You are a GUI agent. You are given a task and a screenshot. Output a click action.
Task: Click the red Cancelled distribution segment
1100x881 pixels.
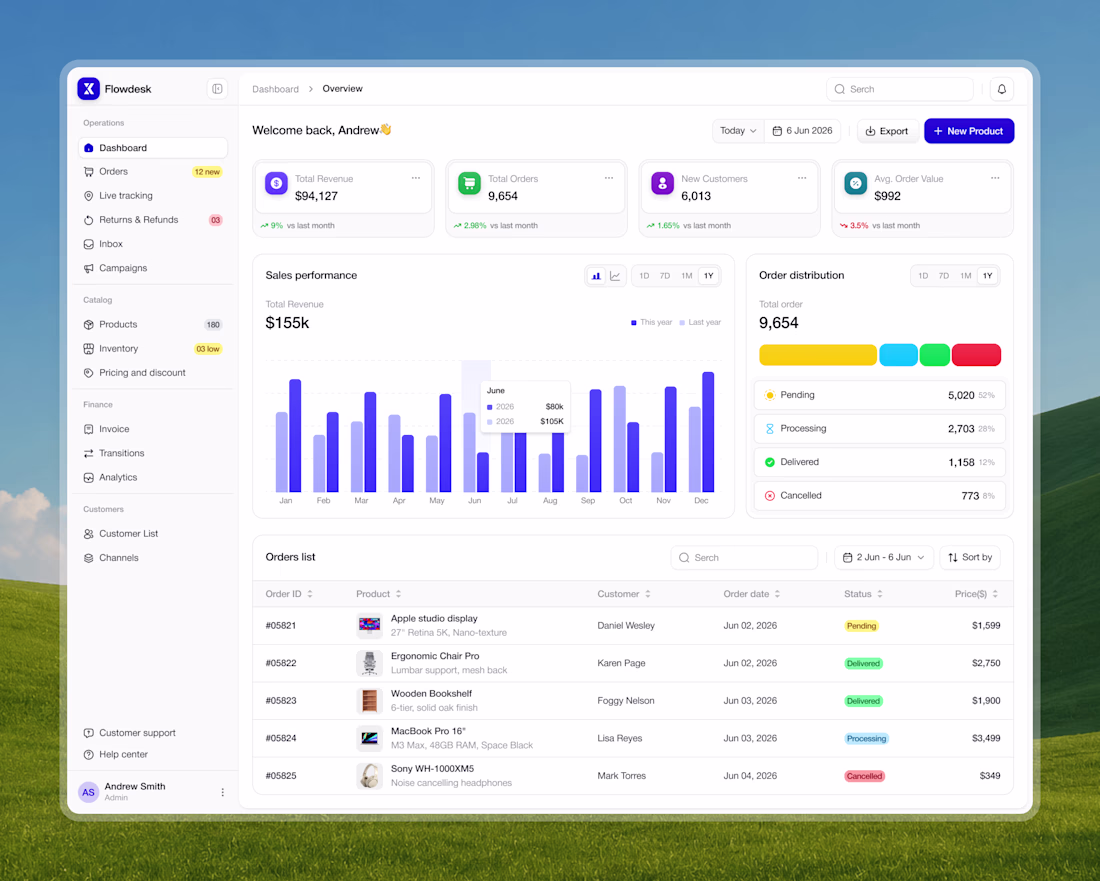point(977,355)
